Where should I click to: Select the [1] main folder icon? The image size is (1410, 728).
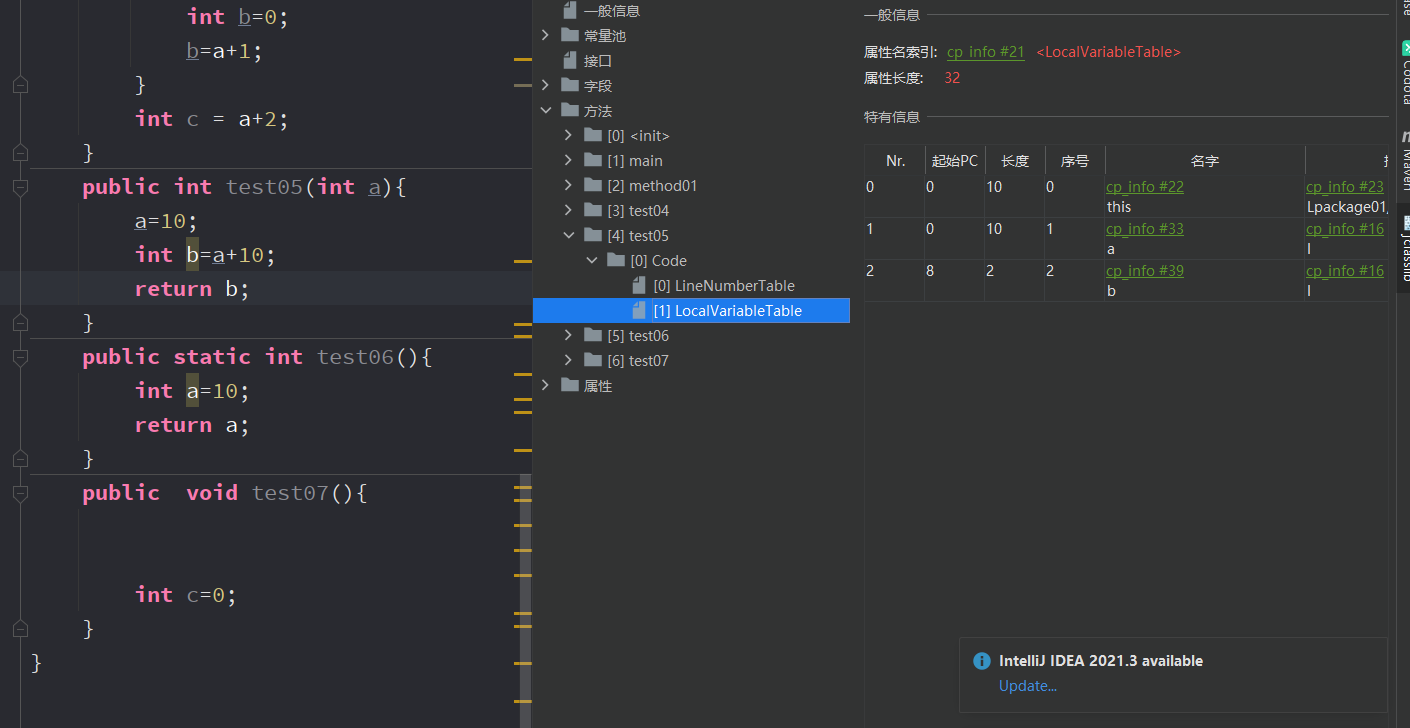pyautogui.click(x=593, y=160)
